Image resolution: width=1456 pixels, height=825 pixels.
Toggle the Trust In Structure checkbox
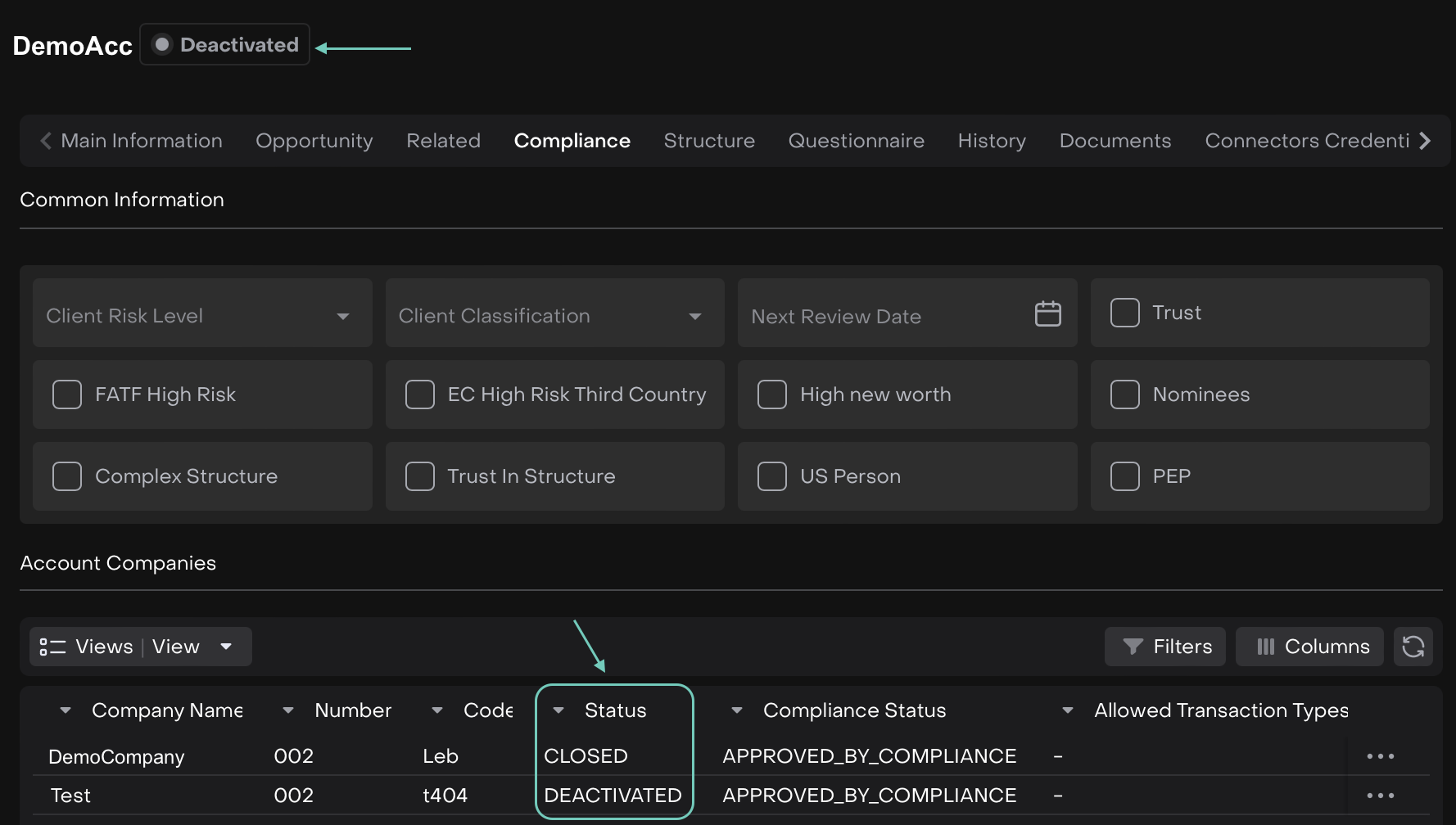(420, 476)
